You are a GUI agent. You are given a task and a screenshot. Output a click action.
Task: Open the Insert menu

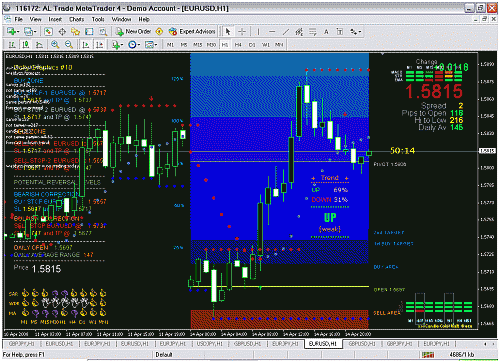click(55, 19)
